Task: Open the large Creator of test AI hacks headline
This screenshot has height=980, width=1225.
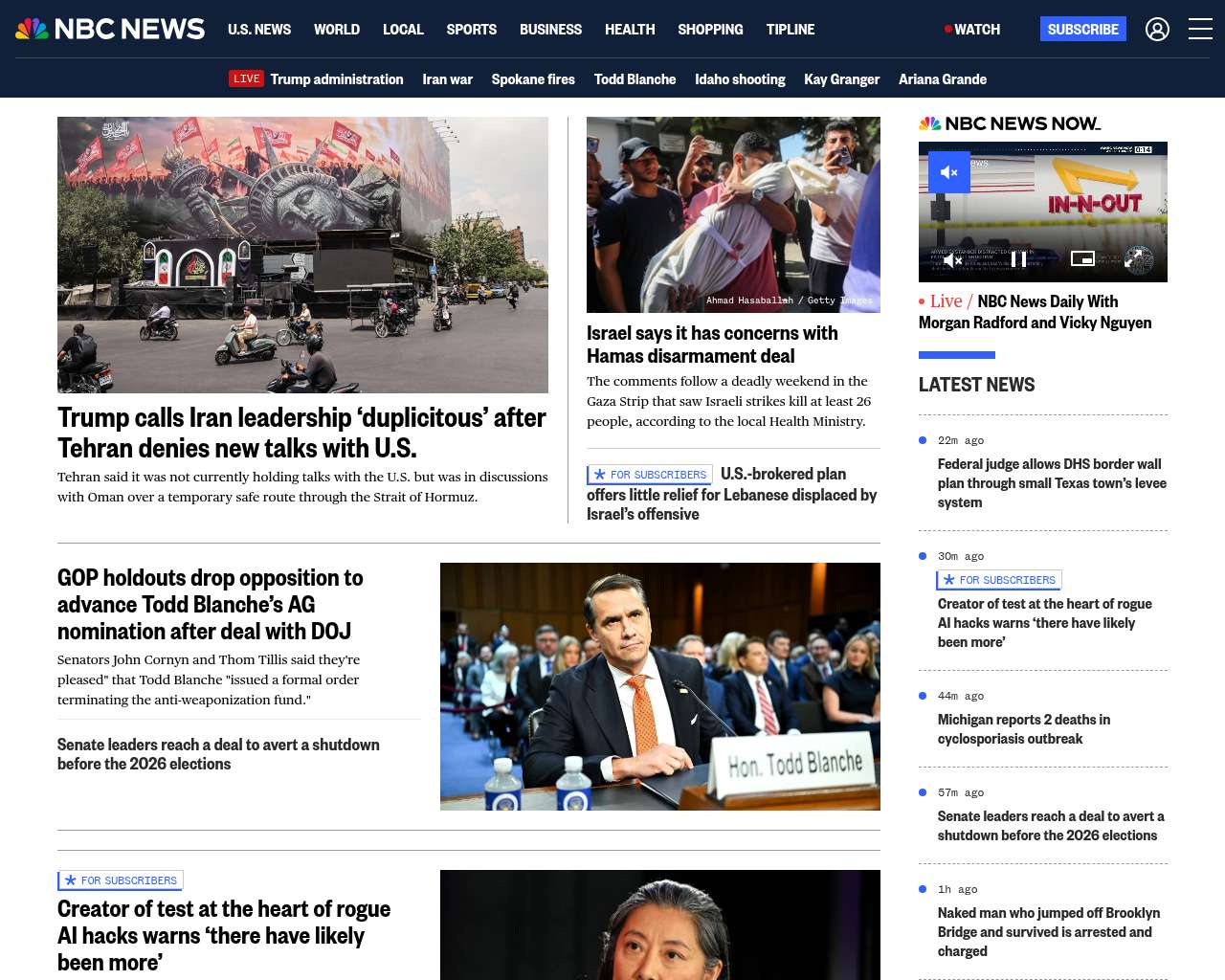Action: click(x=224, y=935)
